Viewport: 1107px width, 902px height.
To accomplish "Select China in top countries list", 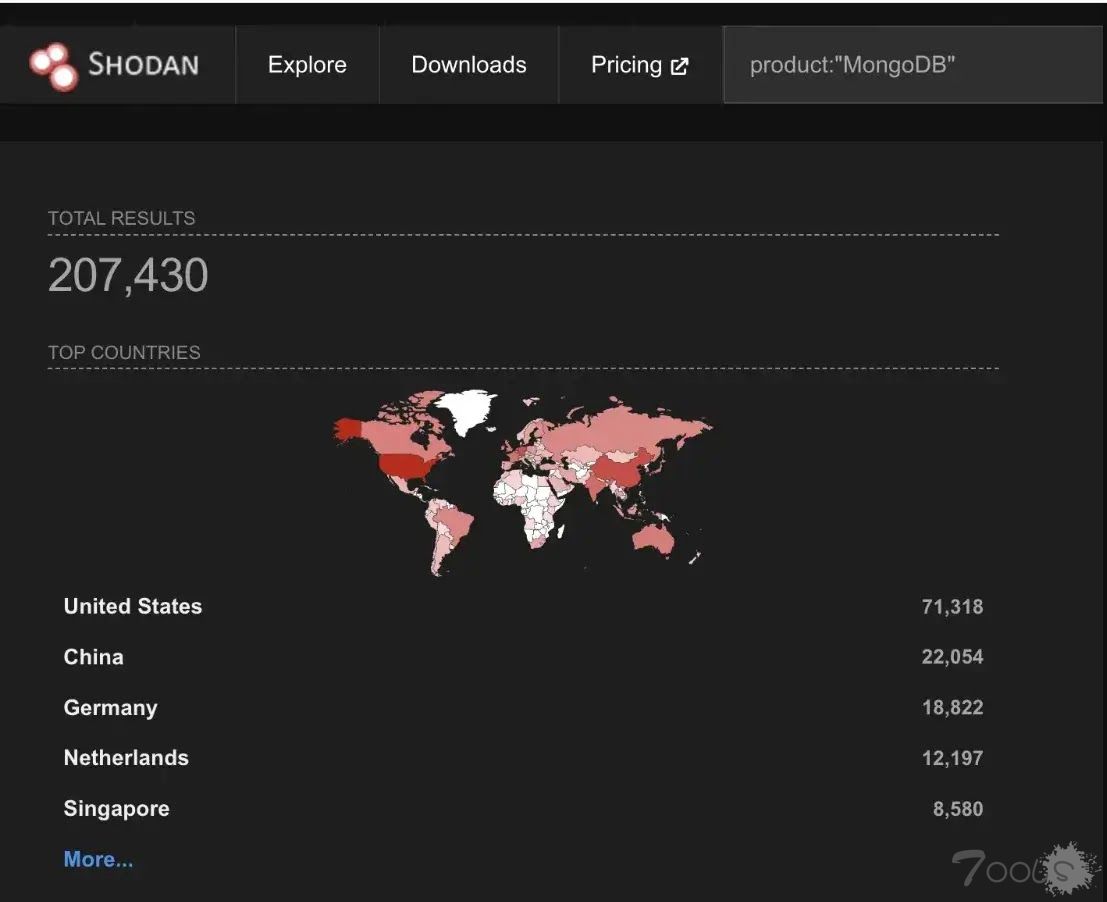I will point(94,657).
